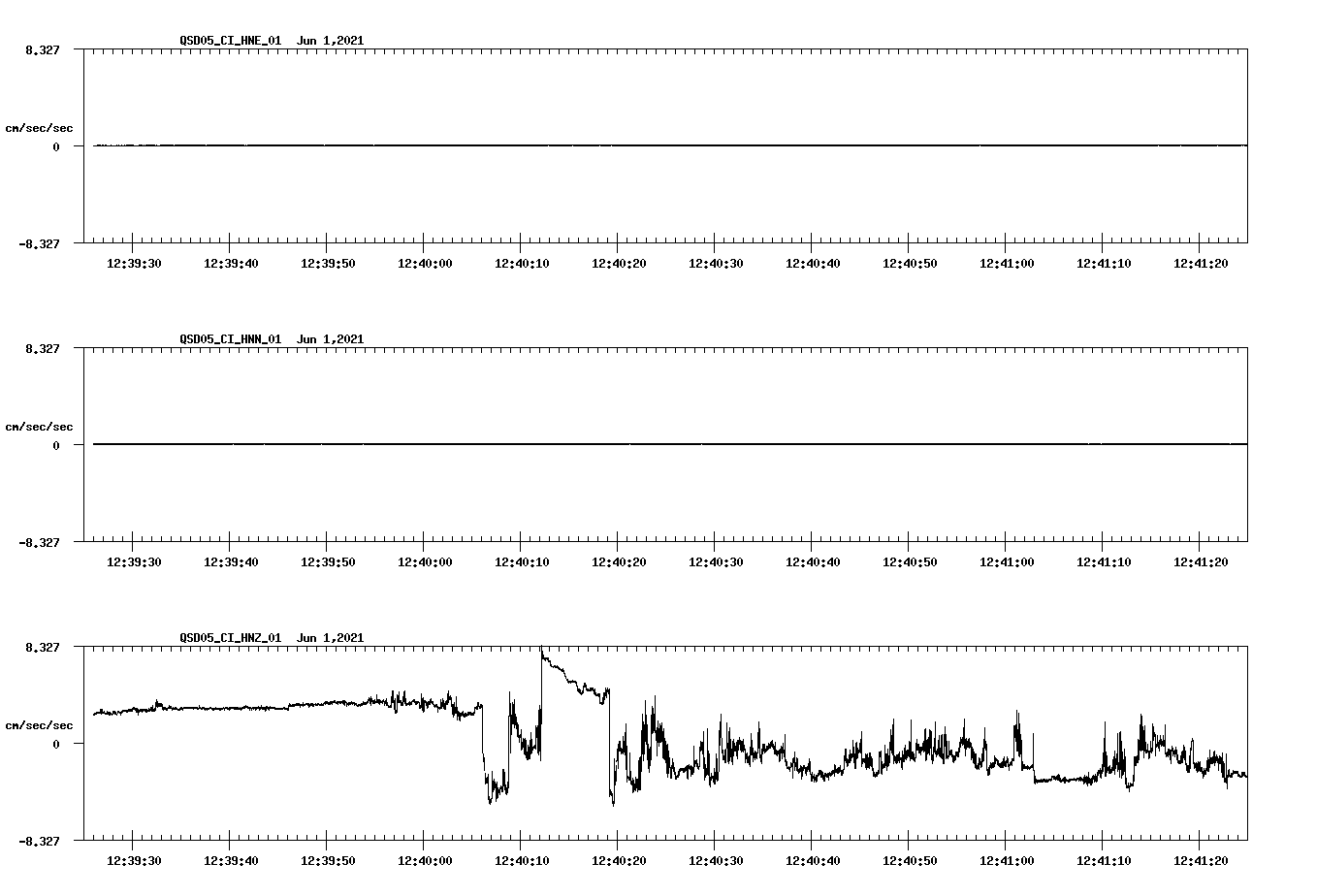Image resolution: width=1317 pixels, height=896 pixels.
Task: Click the HNZ waveform peak near 12:40:12
Action: pyautogui.click(x=541, y=650)
